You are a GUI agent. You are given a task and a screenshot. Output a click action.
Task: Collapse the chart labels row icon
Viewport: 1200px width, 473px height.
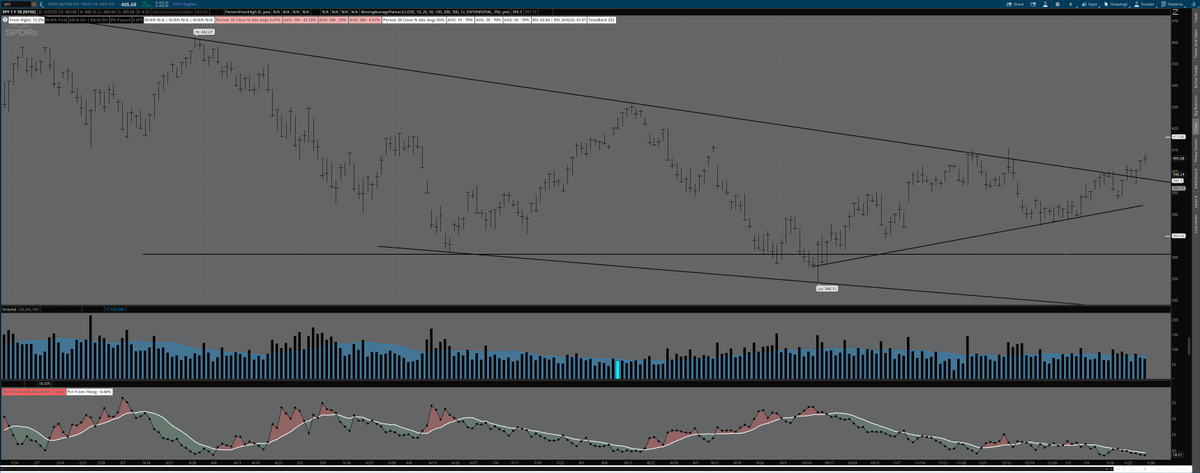[5, 19]
